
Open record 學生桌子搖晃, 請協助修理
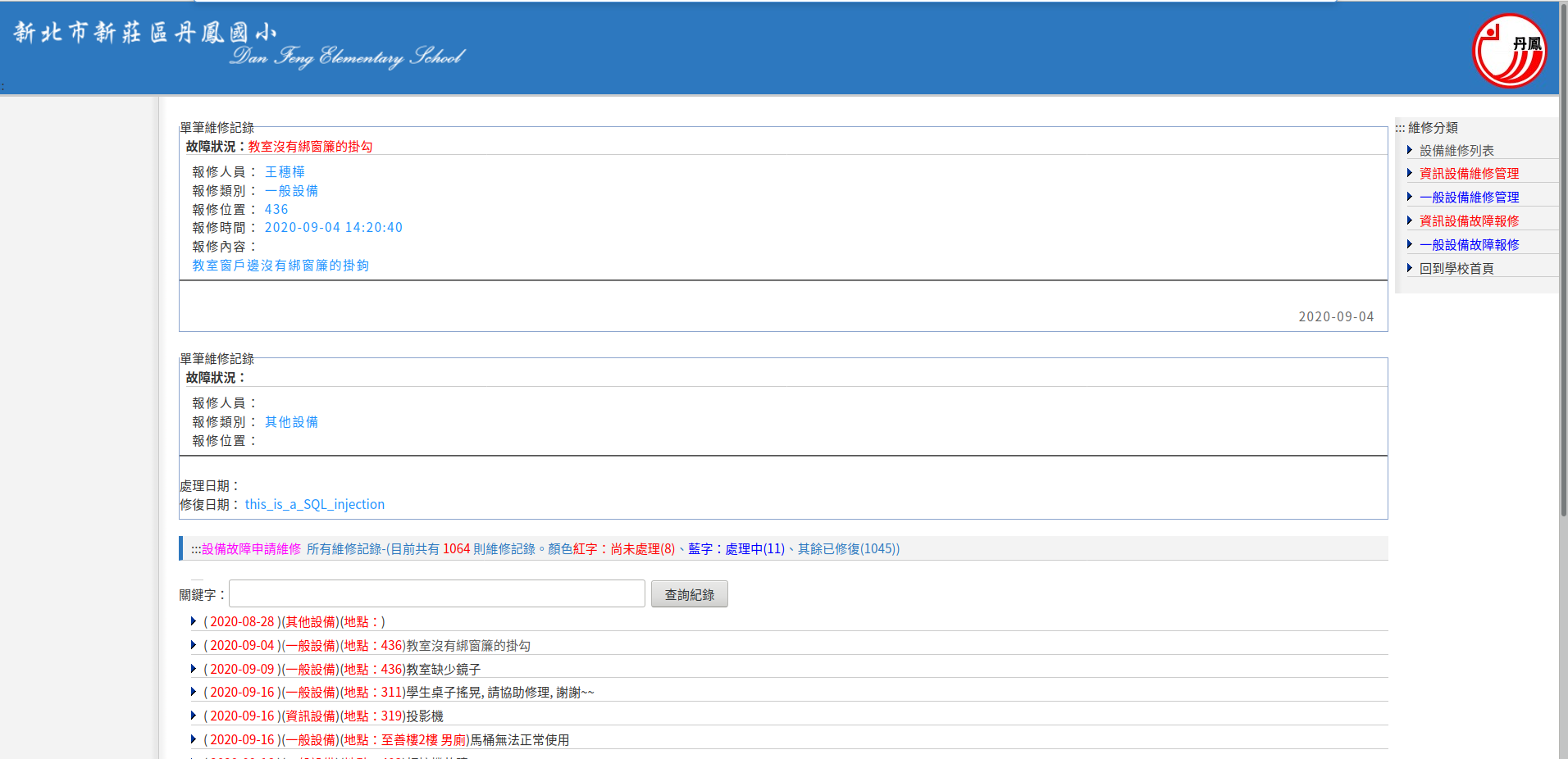tap(399, 693)
